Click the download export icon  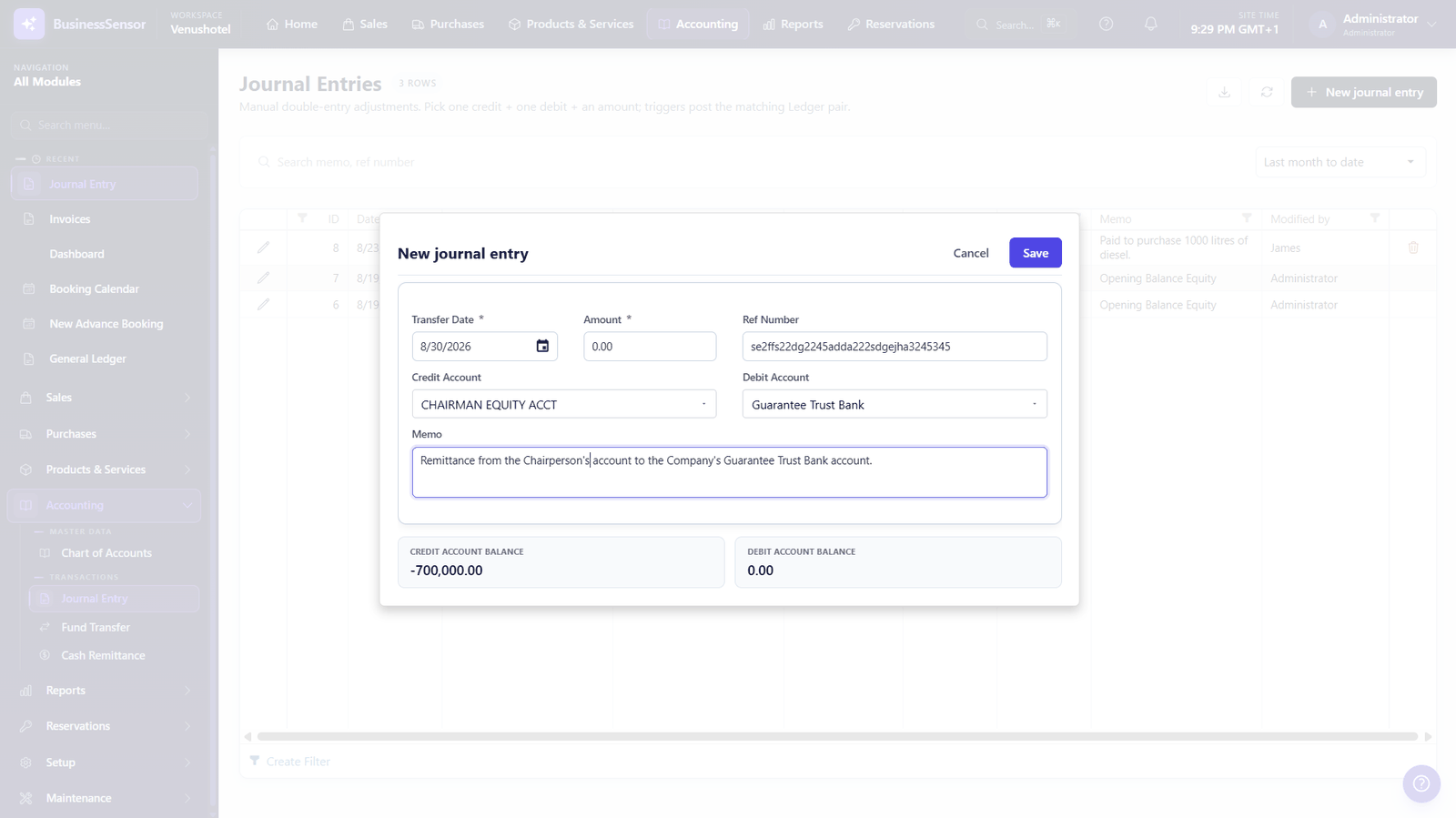[x=1224, y=92]
